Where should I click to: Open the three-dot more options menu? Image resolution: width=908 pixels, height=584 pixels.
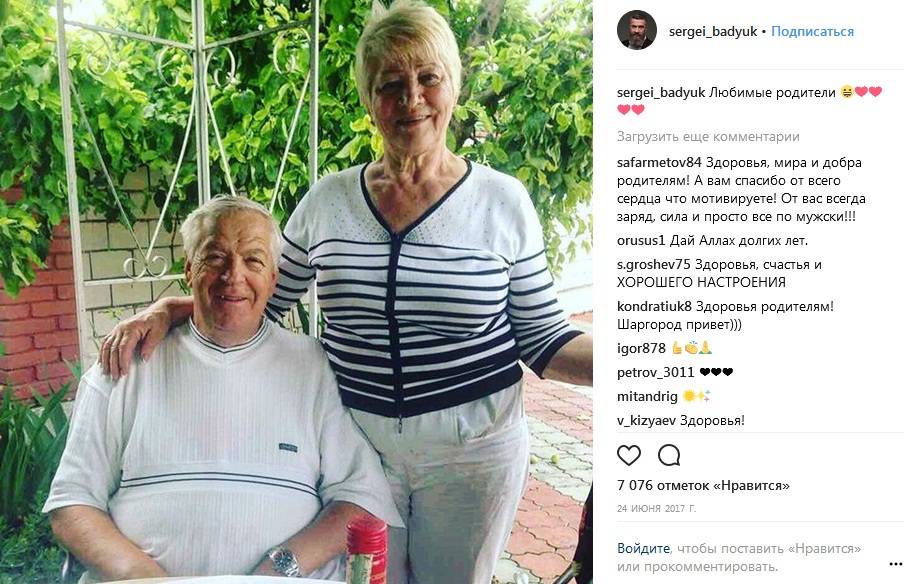895,564
